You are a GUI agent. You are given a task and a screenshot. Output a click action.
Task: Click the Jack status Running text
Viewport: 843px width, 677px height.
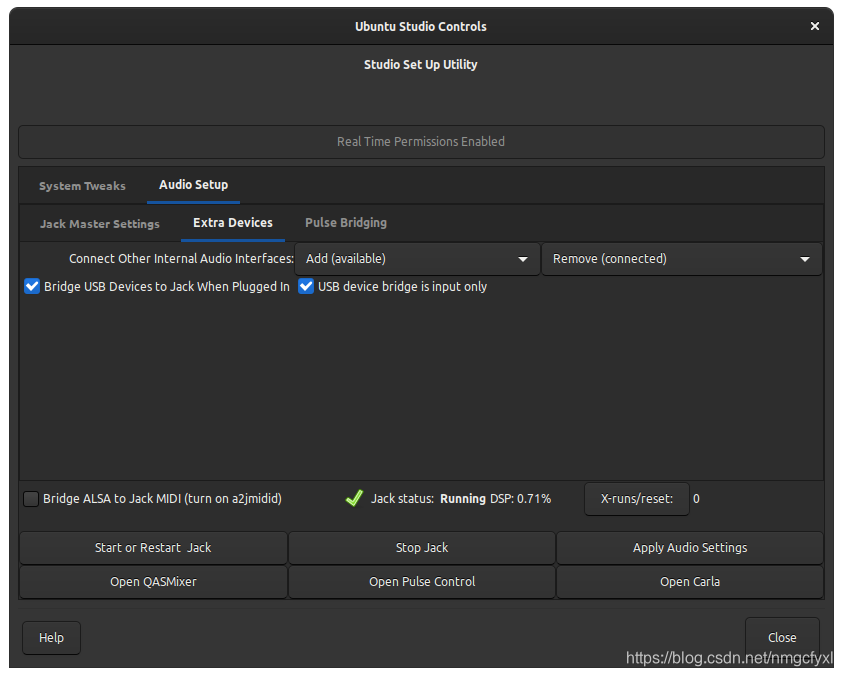click(463, 498)
